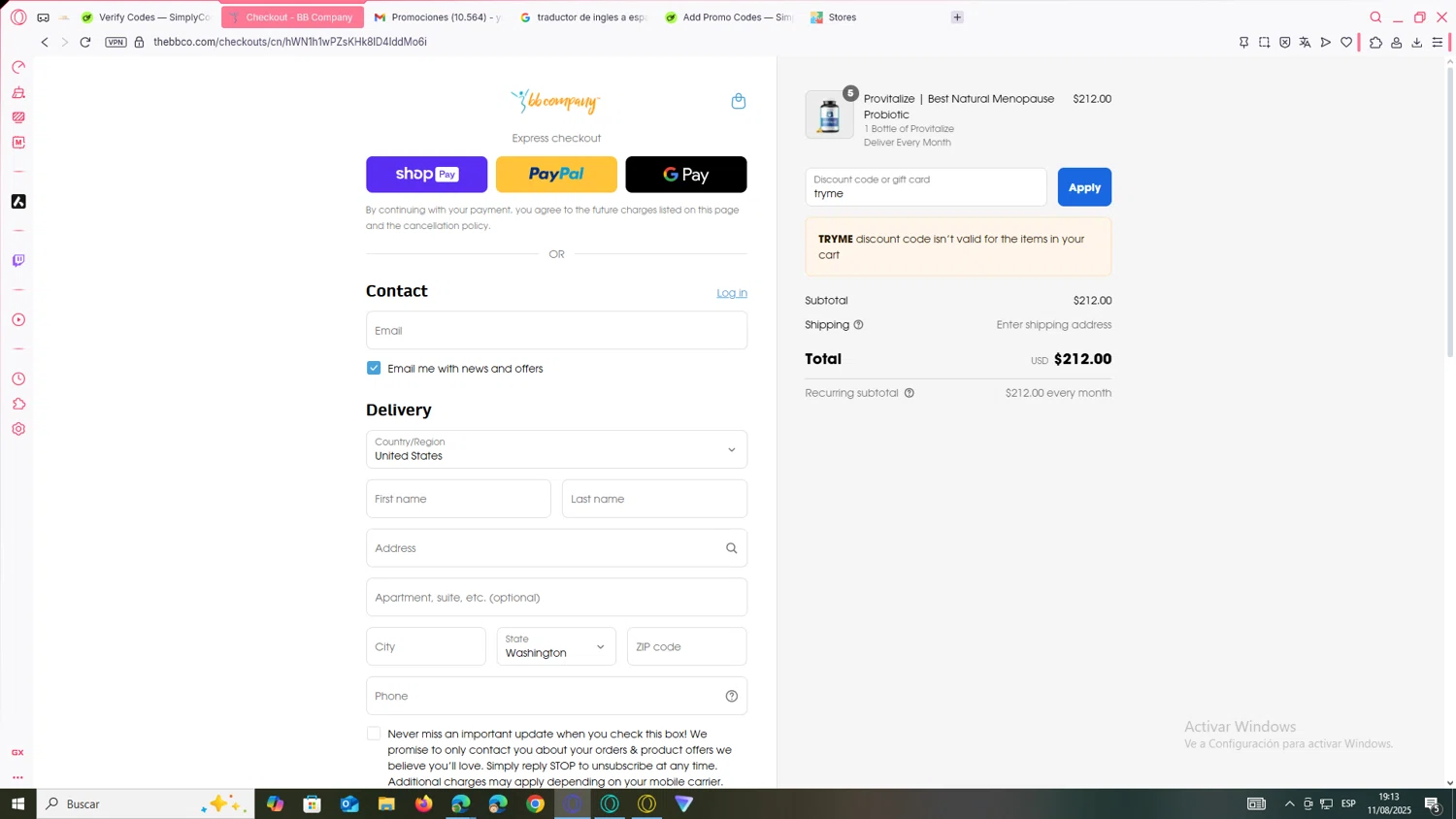Click the BB Company logo

pos(555,101)
